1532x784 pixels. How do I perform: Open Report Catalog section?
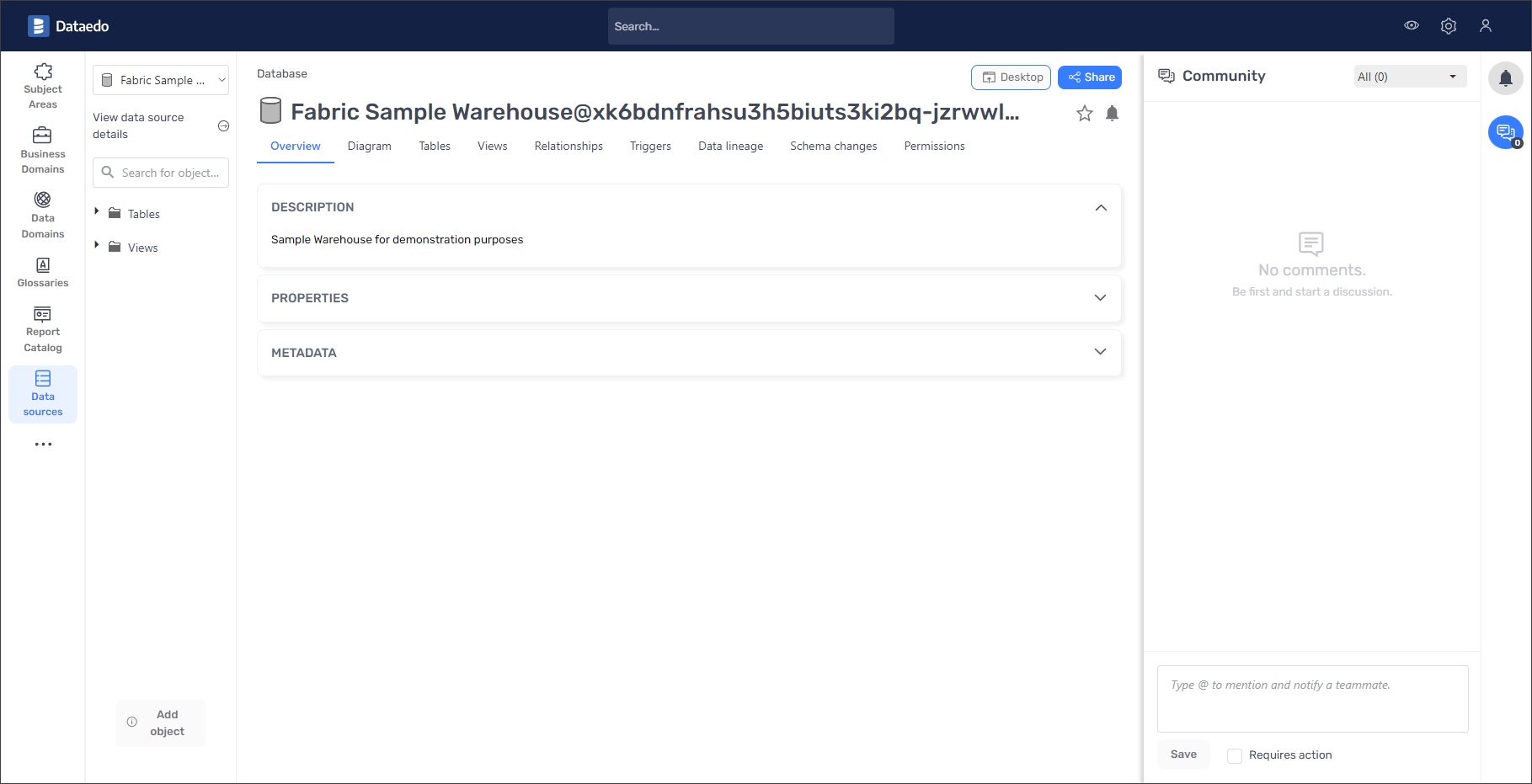click(43, 329)
